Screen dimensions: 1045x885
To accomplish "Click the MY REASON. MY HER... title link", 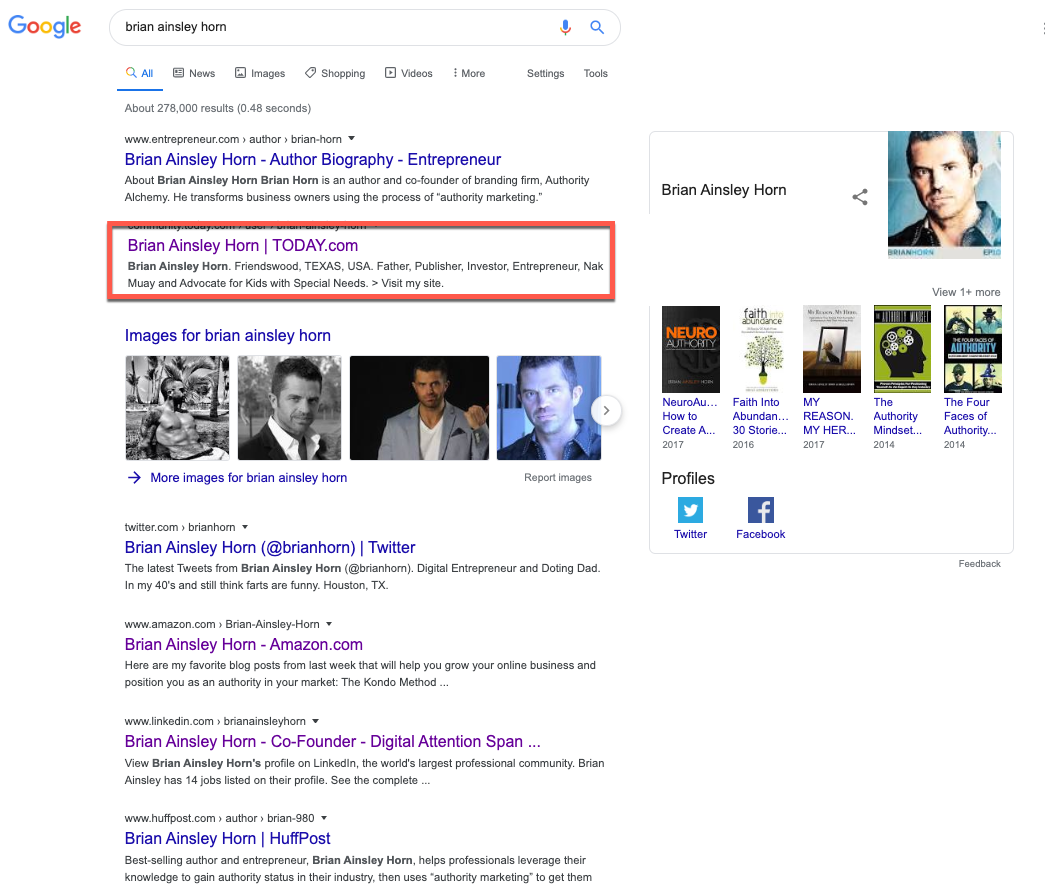I will 830,417.
